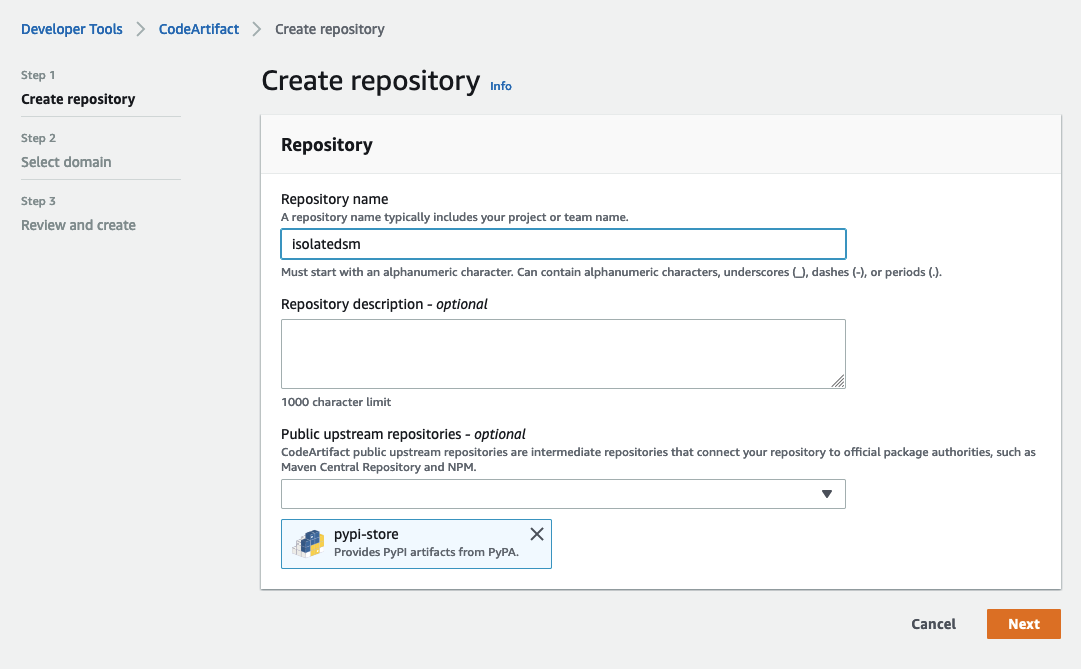Image resolution: width=1081 pixels, height=669 pixels.
Task: Open the public upstream repositories dropdown
Action: point(563,494)
